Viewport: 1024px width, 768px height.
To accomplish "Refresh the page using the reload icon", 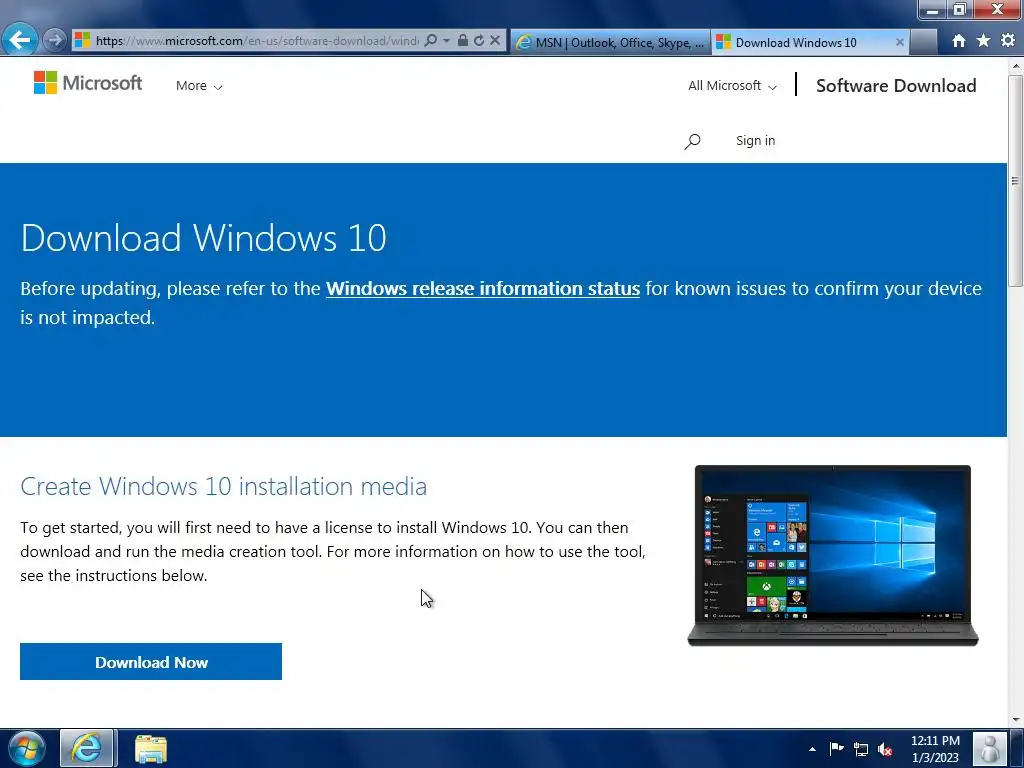I will [479, 40].
